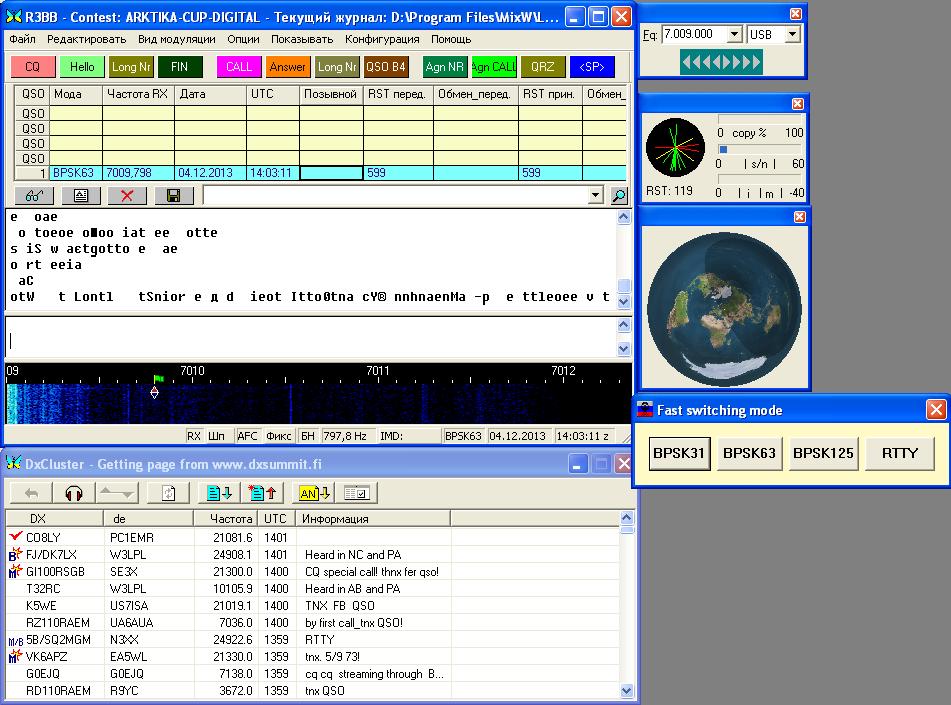Click the checklist options icon in DxCluster toolbar
The image size is (951, 705).
[x=357, y=493]
